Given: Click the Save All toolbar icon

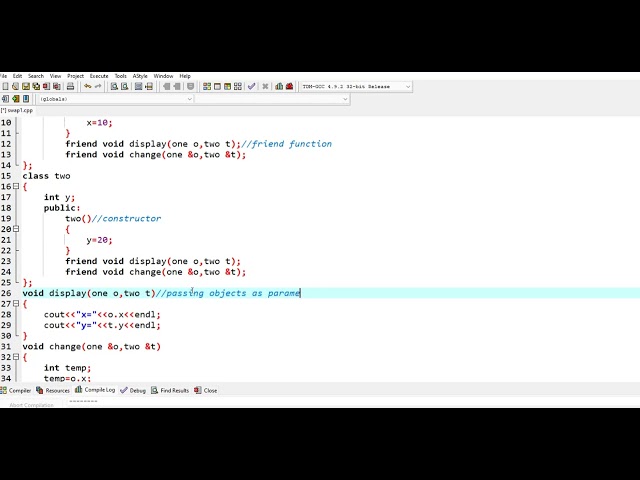Looking at the screenshot, I should pos(36,87).
